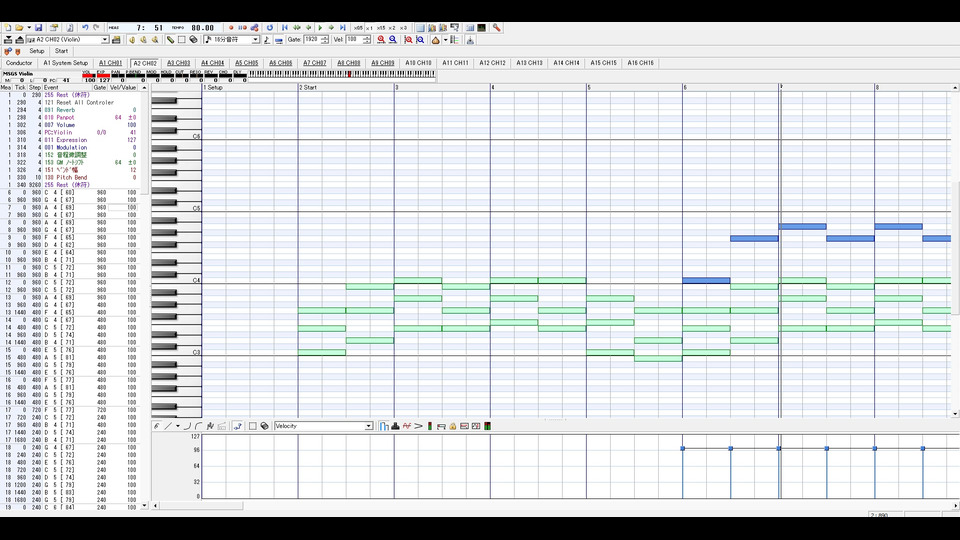This screenshot has width=960, height=540.
Task: Open the track selector A2 CH02 (Violin) dropdown
Action: (x=105, y=40)
